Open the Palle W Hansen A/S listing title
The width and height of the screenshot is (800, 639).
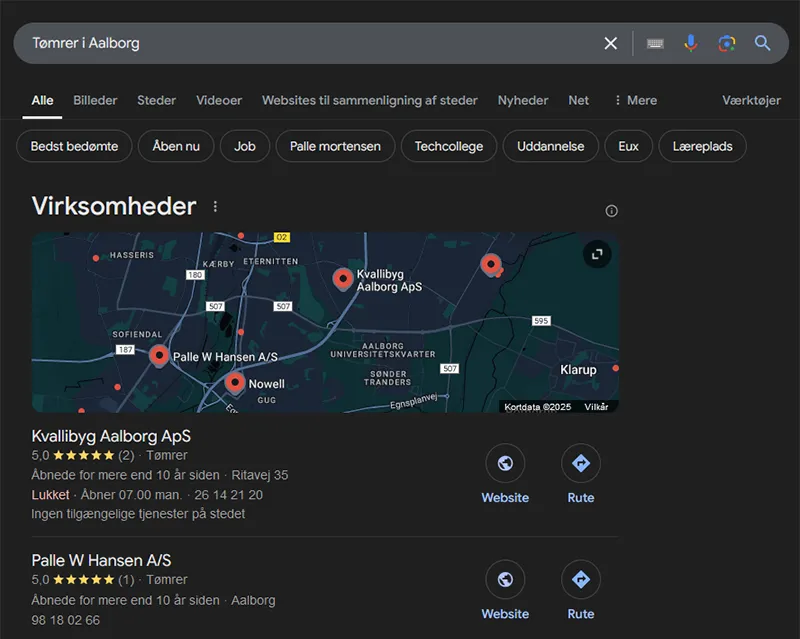tap(102, 560)
